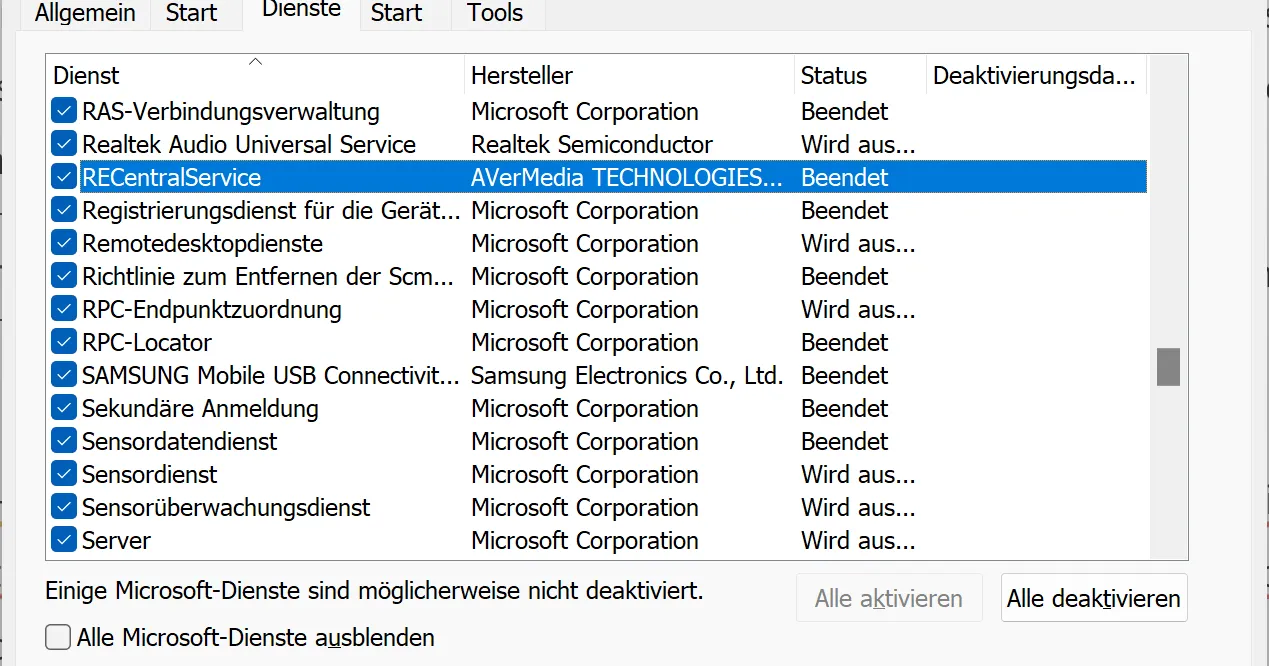This screenshot has height=666, width=1269.
Task: Grab the services list vertical scrollbar thumb
Action: tap(1168, 367)
